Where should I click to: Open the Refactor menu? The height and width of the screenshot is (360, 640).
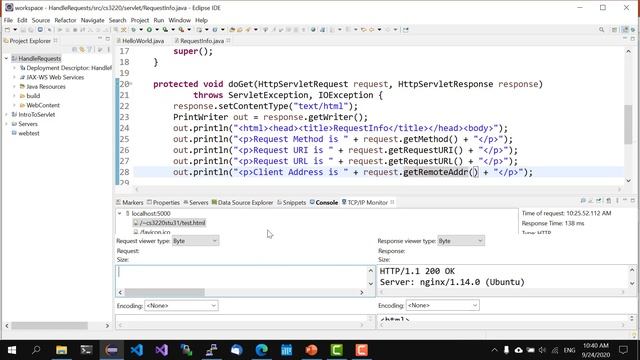tap(65, 20)
